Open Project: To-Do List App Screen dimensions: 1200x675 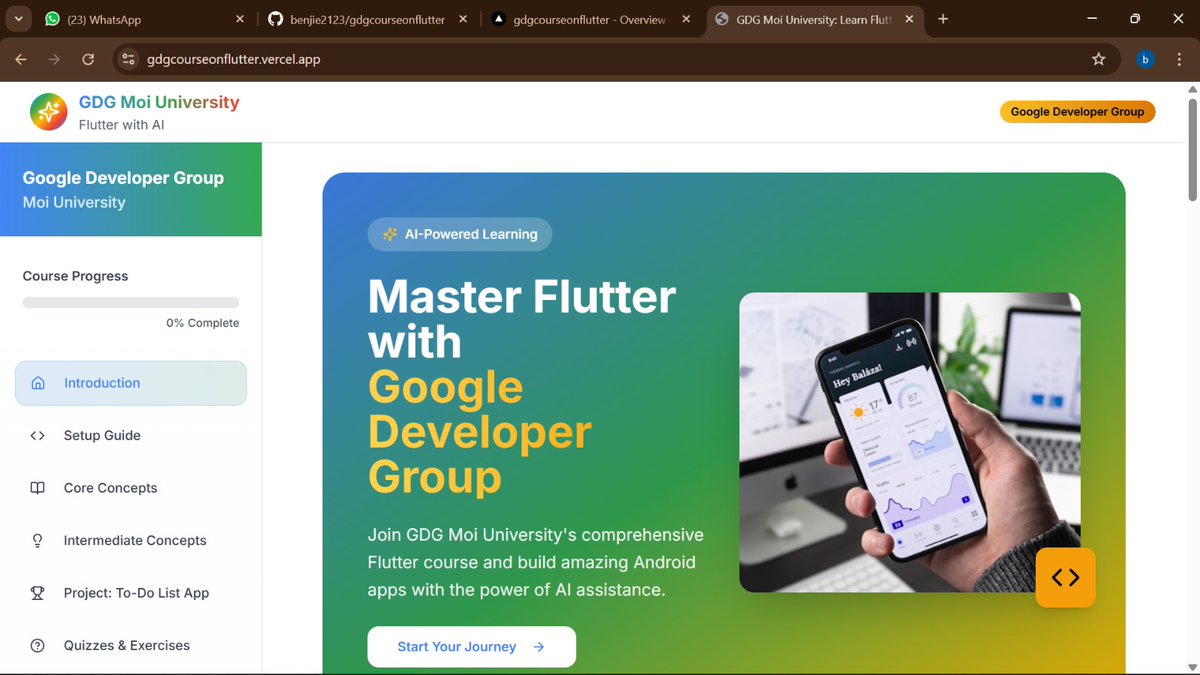coord(131,593)
